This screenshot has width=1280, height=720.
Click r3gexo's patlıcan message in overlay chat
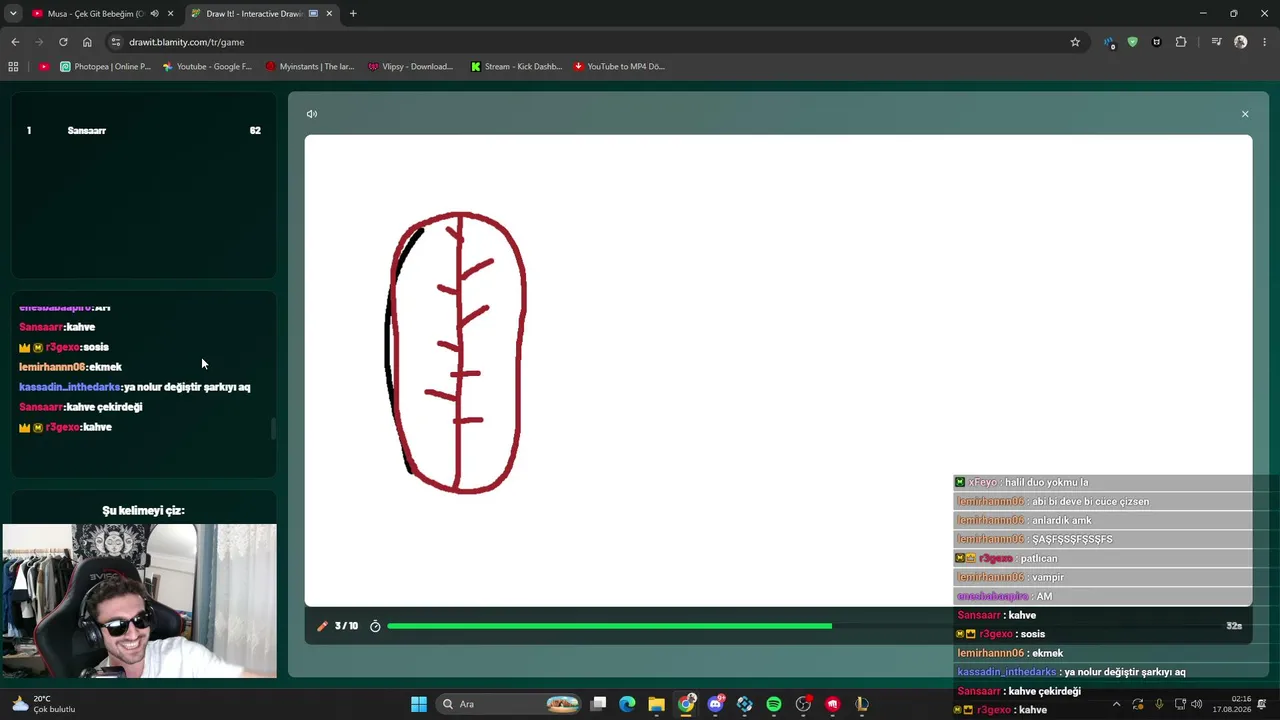[x=1102, y=559]
